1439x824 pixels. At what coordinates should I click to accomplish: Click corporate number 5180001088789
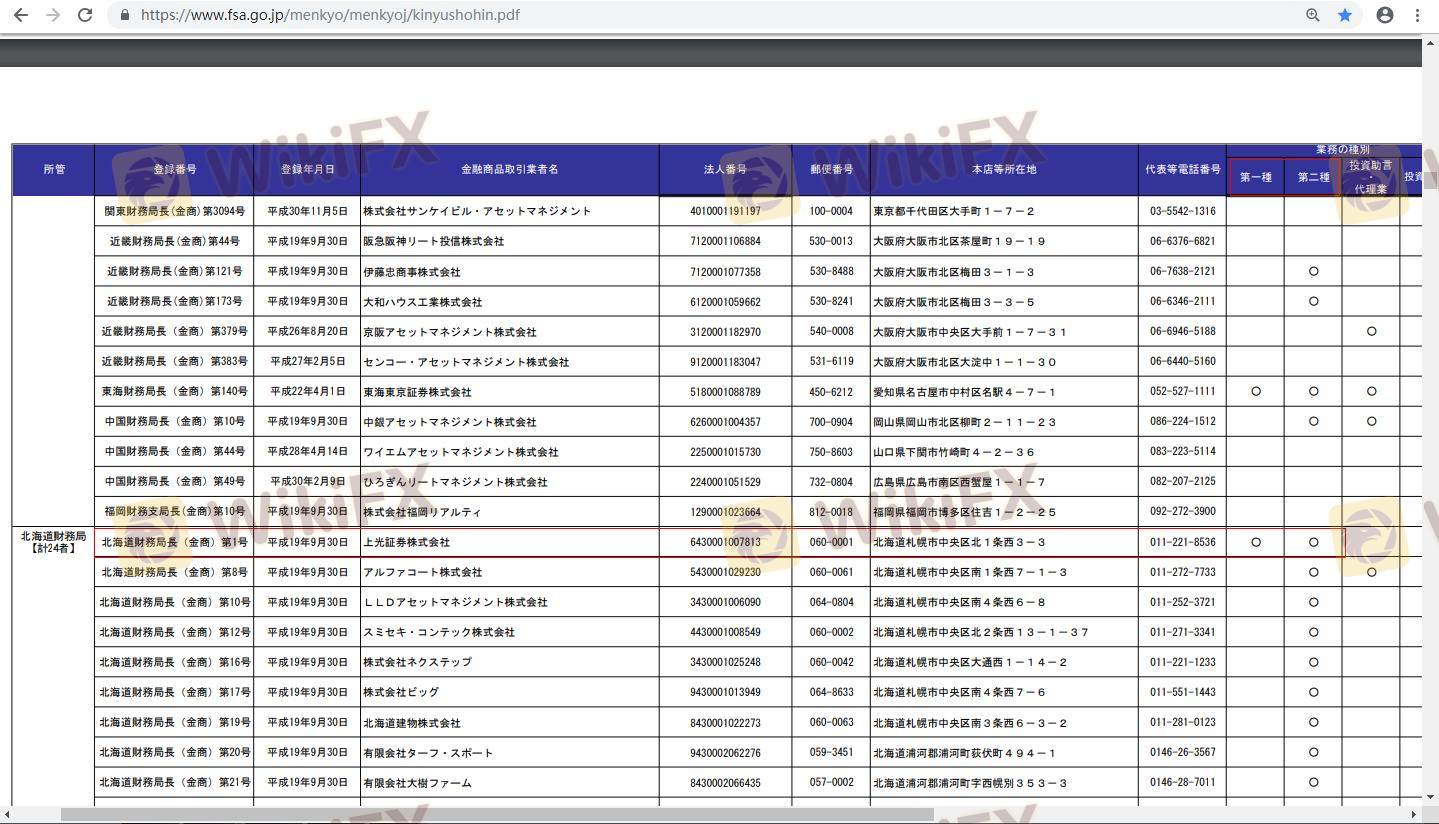pyautogui.click(x=725, y=391)
